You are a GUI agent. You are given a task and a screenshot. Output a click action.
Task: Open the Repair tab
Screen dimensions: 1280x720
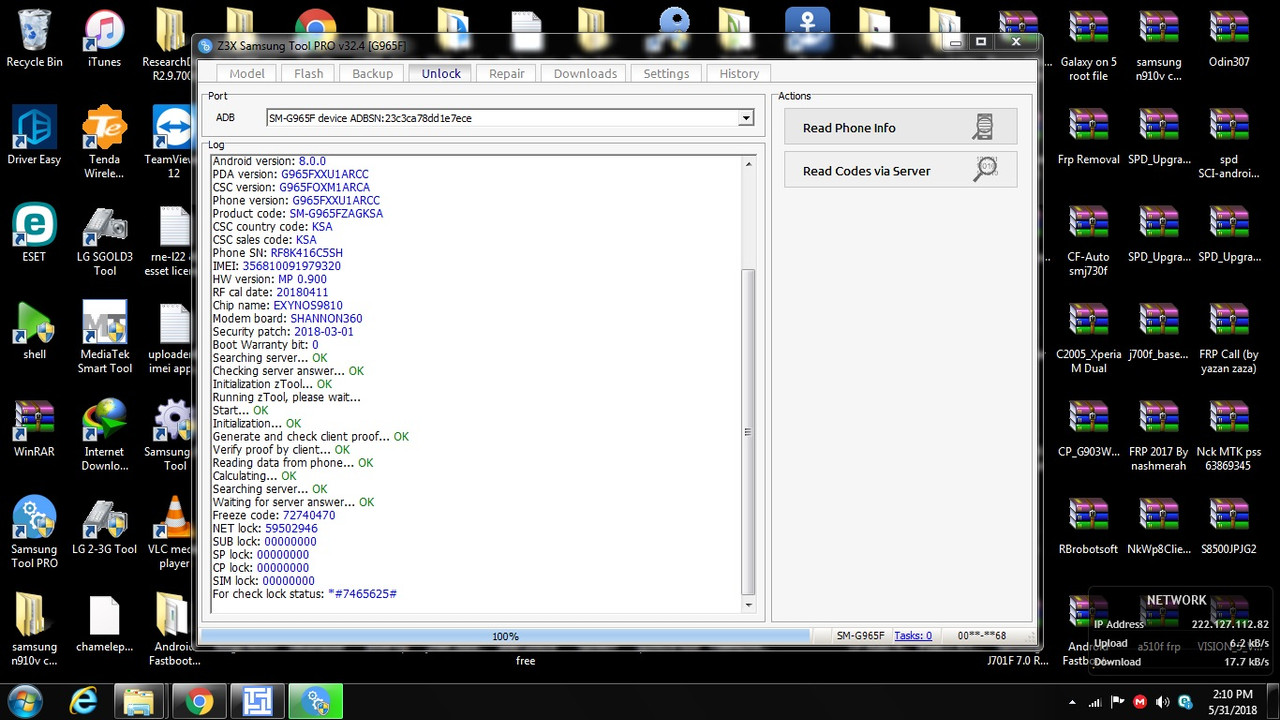(x=507, y=73)
